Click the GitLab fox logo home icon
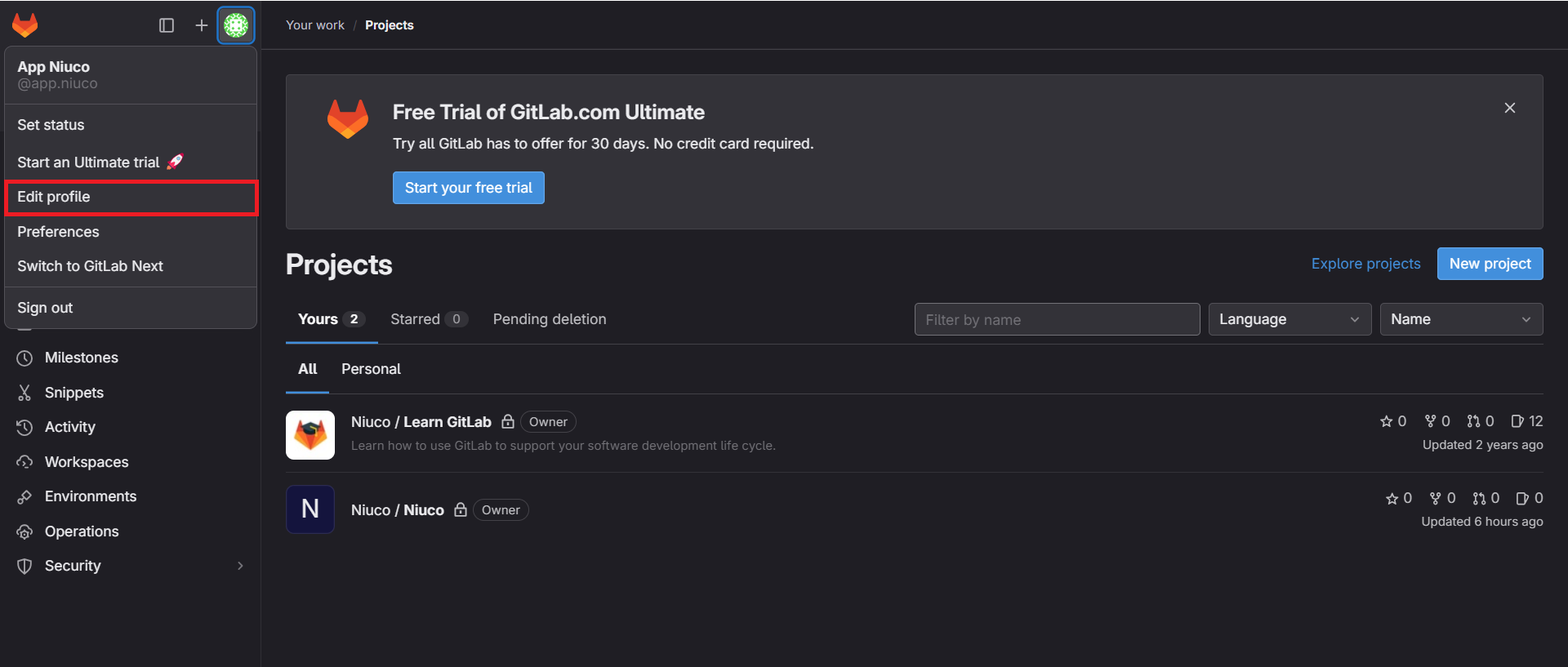The width and height of the screenshot is (1568, 667). pyautogui.click(x=25, y=25)
